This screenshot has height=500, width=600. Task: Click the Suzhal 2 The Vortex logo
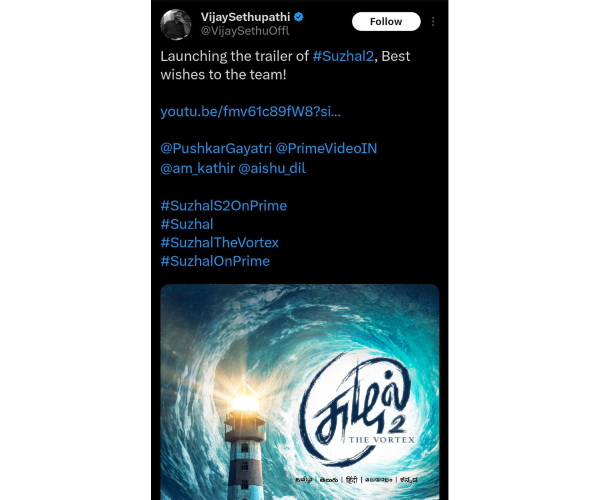358,408
